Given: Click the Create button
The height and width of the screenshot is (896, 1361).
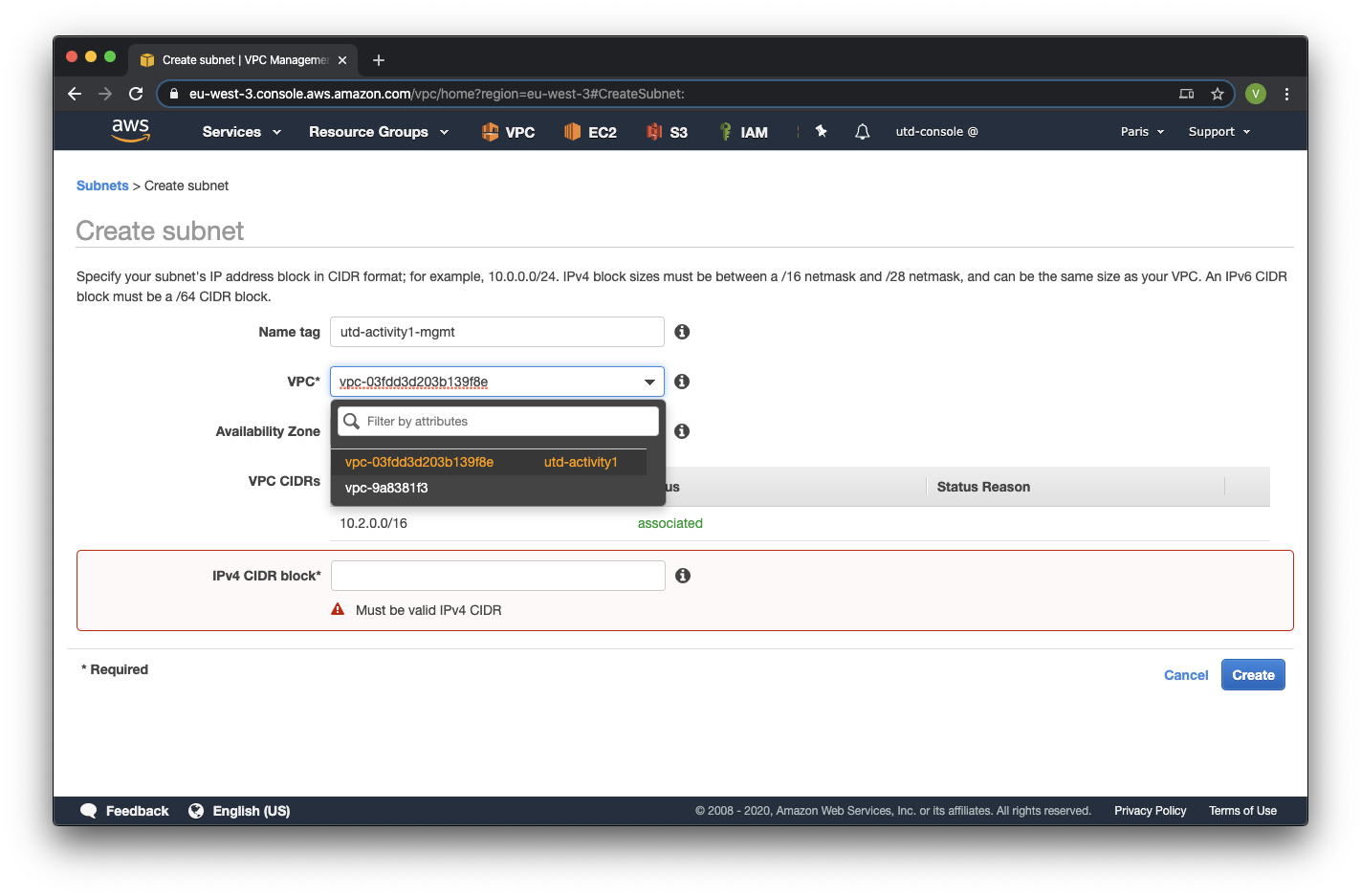Looking at the screenshot, I should tap(1253, 675).
